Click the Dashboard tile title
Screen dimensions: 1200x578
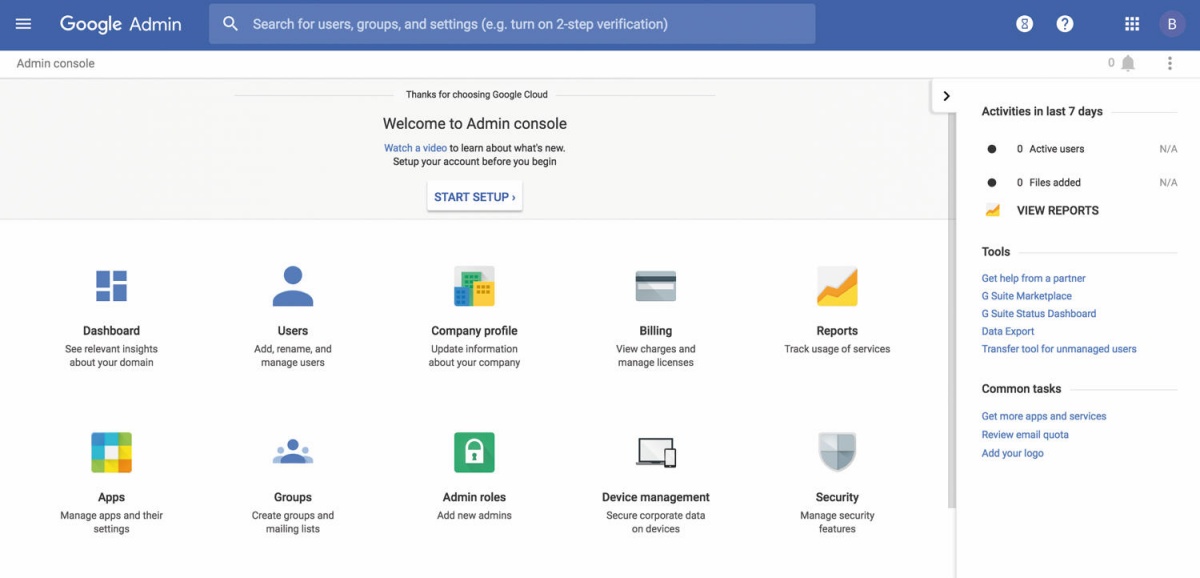[x=111, y=331]
